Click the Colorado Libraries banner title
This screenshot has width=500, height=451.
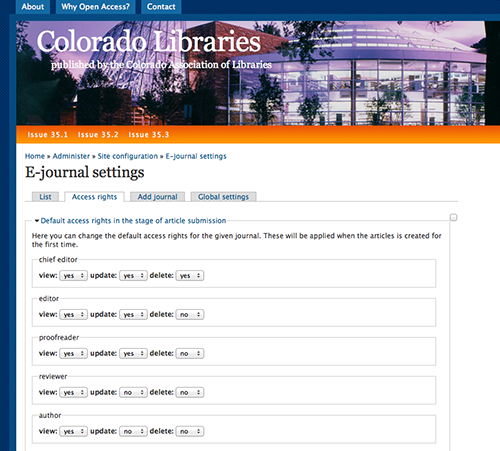[x=149, y=41]
